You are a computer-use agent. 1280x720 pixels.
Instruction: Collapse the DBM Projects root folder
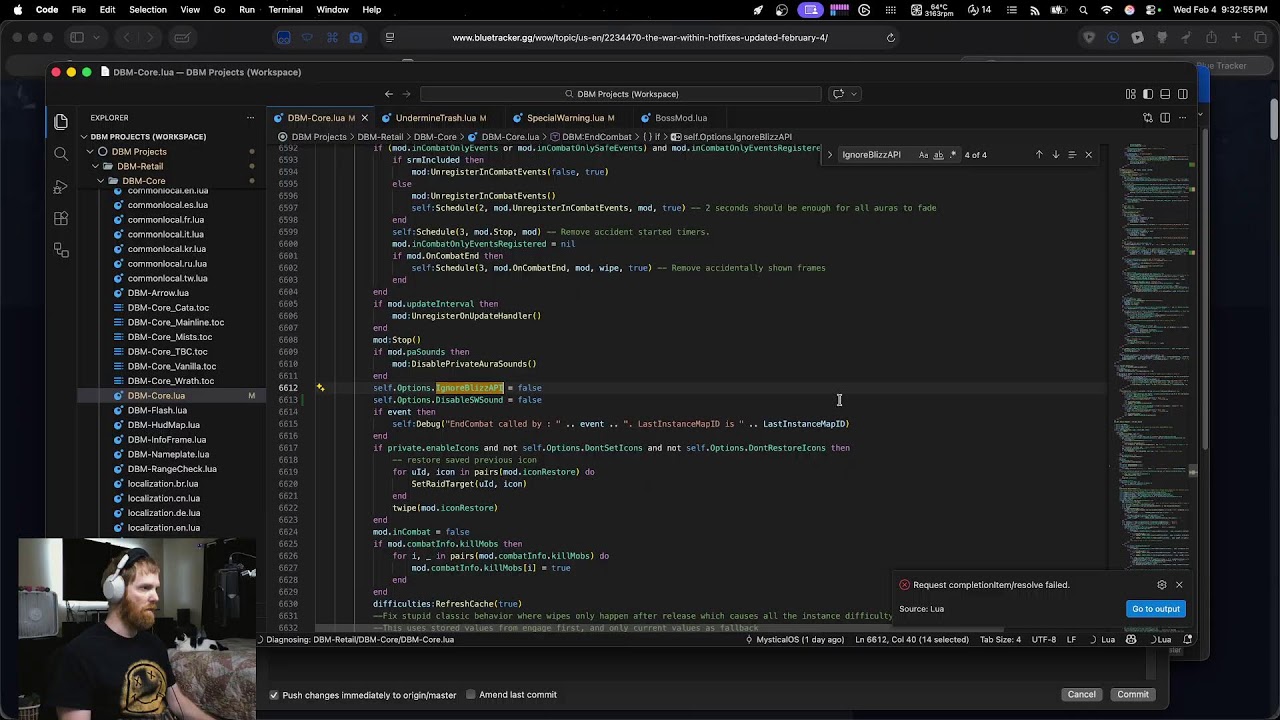point(139,152)
